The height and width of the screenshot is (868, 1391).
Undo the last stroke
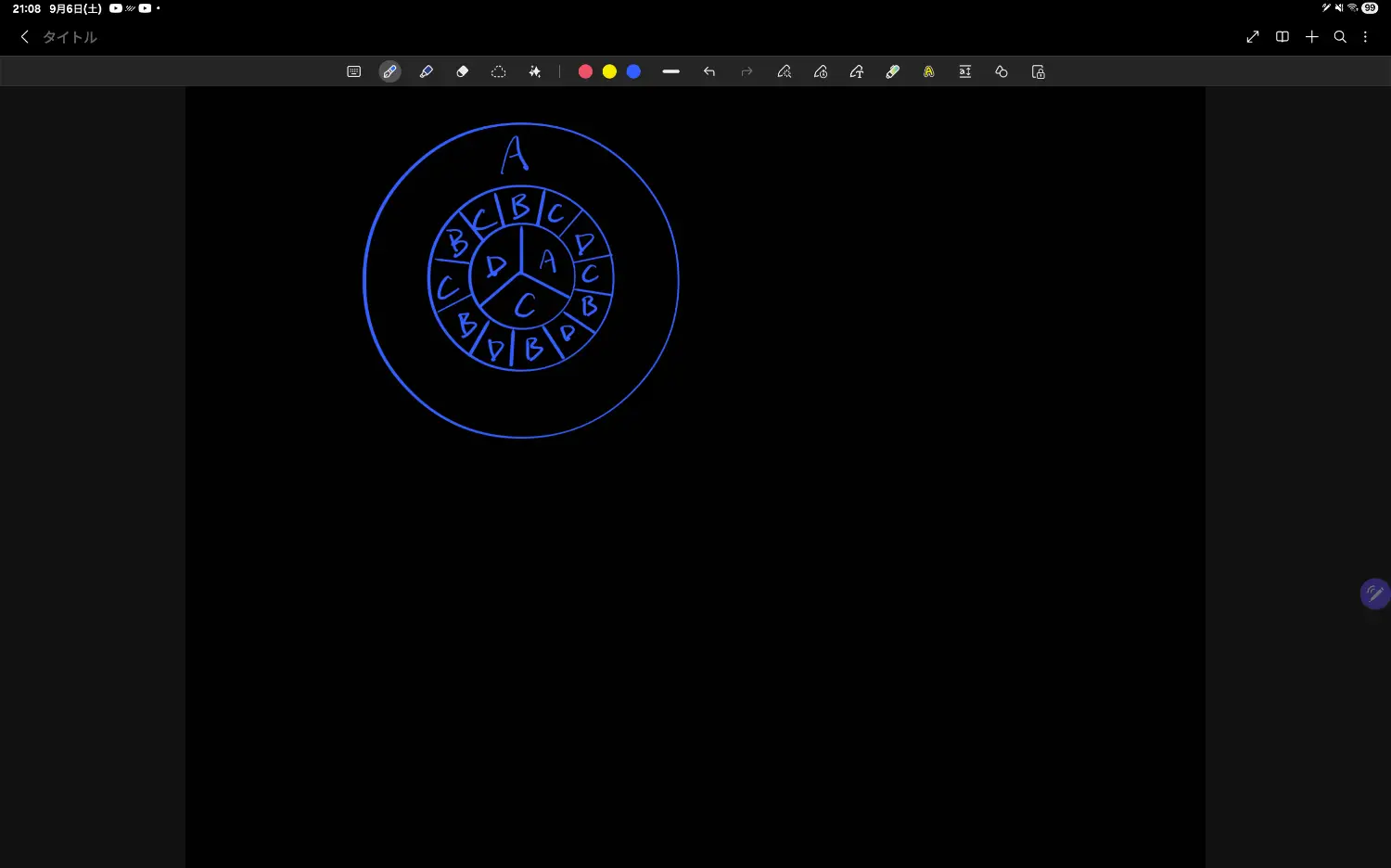pyautogui.click(x=709, y=71)
